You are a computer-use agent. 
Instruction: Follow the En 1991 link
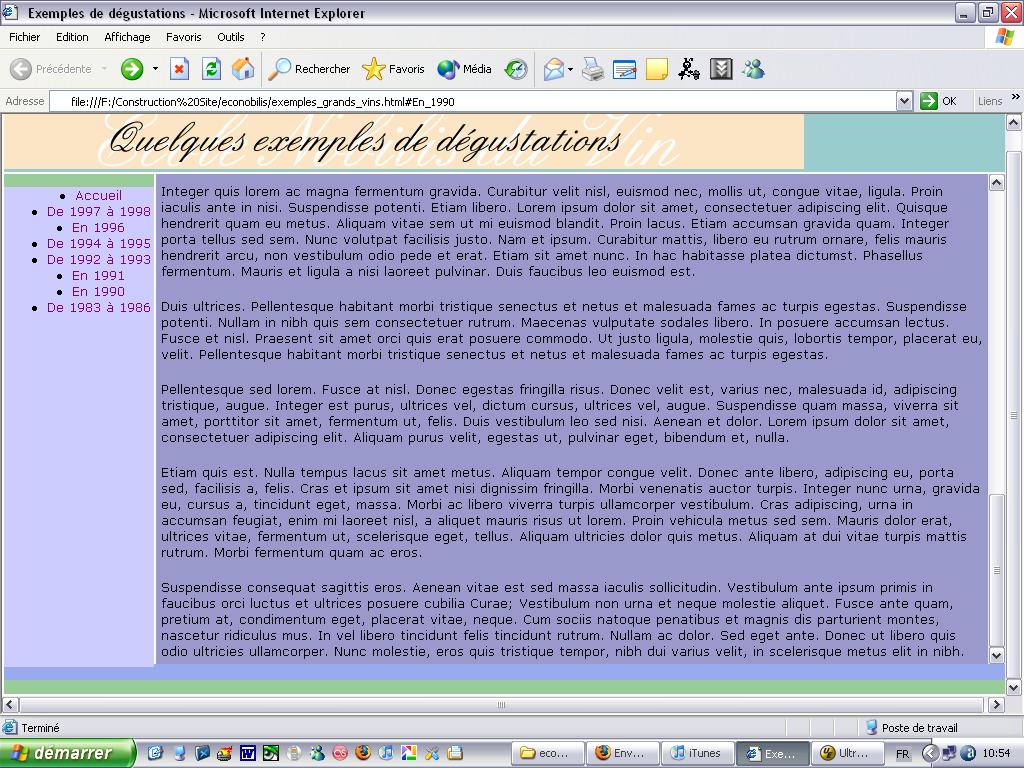click(98, 276)
